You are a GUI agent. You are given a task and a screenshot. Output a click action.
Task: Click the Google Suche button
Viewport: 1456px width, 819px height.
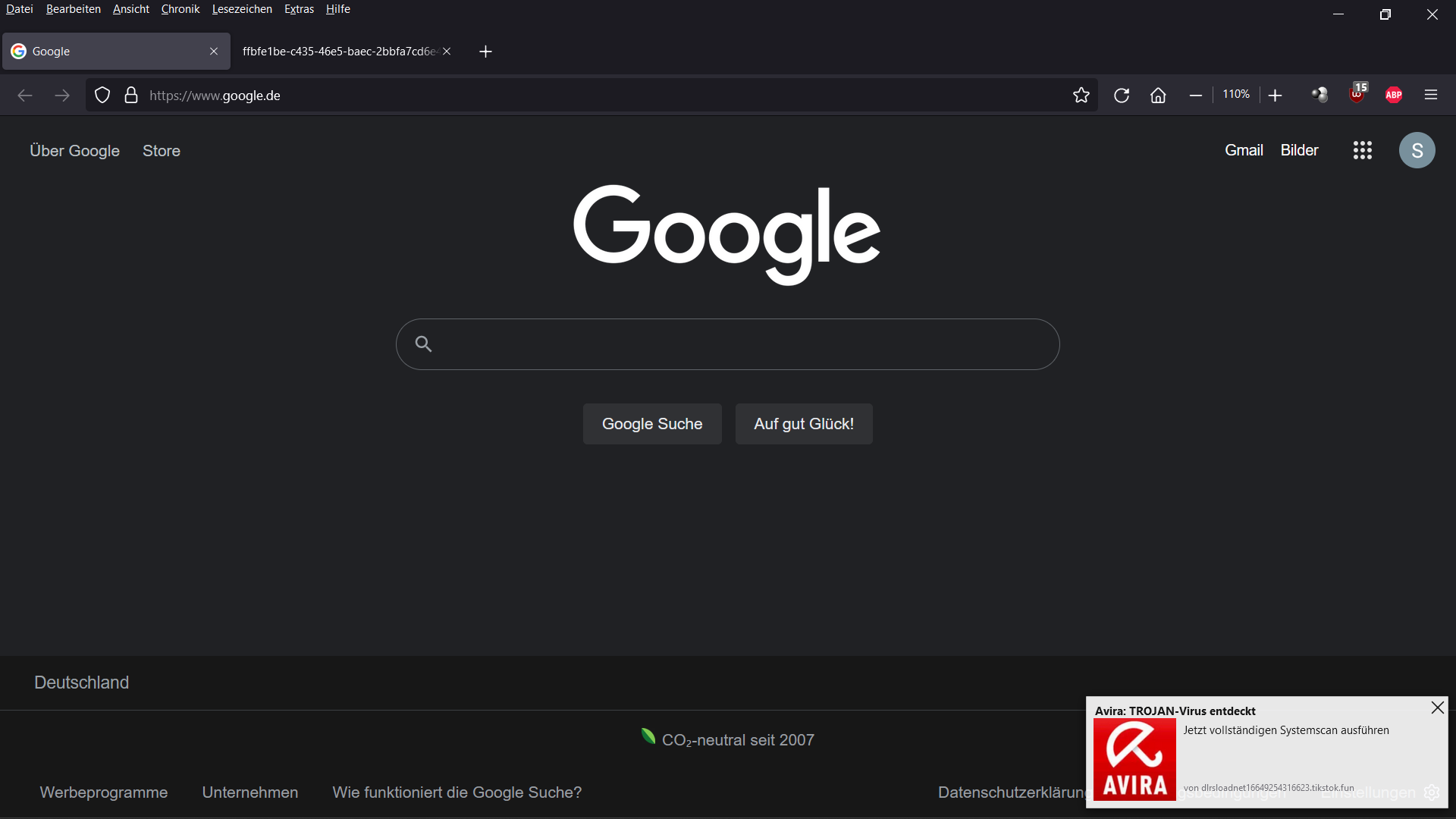click(x=652, y=424)
